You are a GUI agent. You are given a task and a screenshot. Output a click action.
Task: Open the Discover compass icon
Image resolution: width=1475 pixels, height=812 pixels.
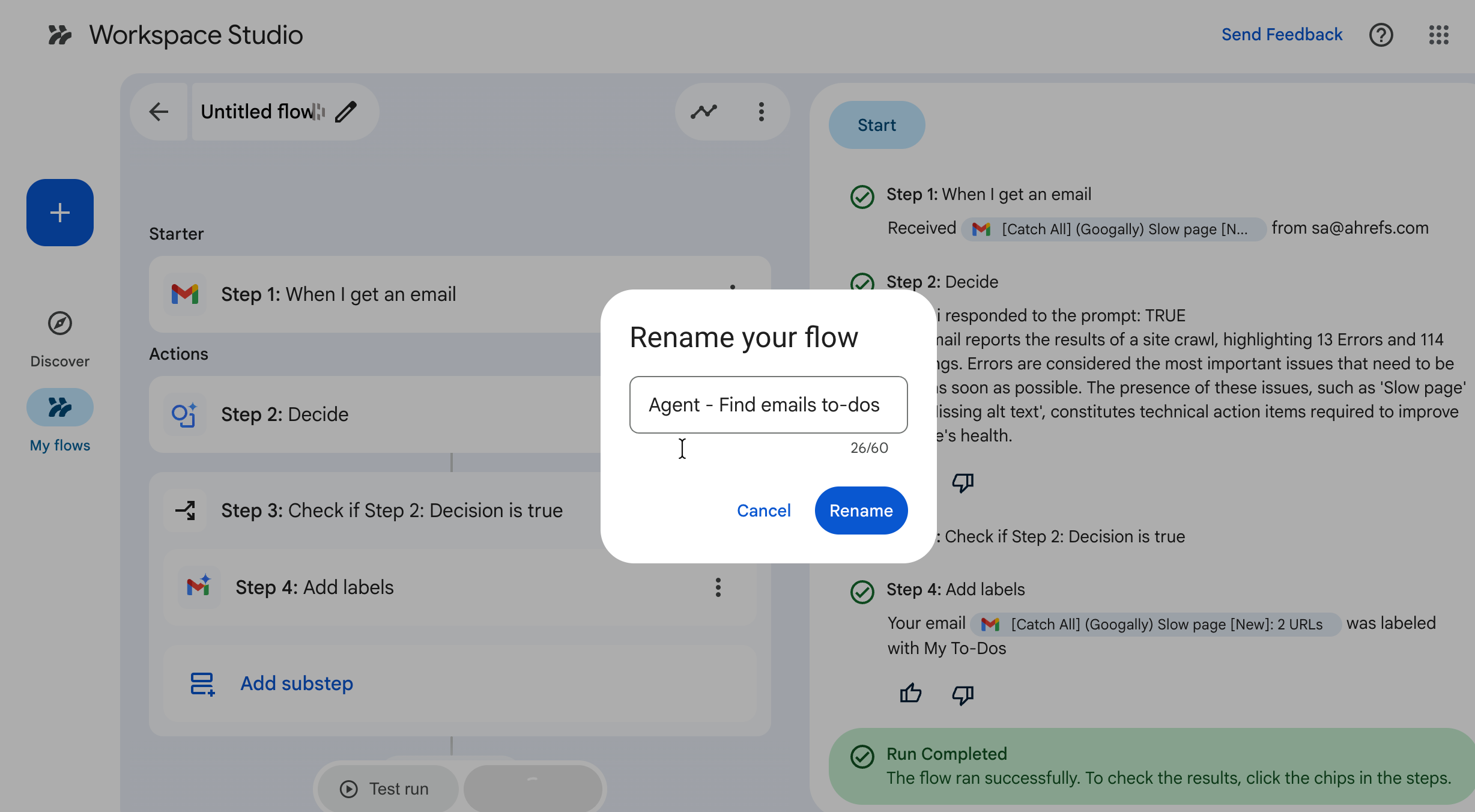click(x=60, y=324)
